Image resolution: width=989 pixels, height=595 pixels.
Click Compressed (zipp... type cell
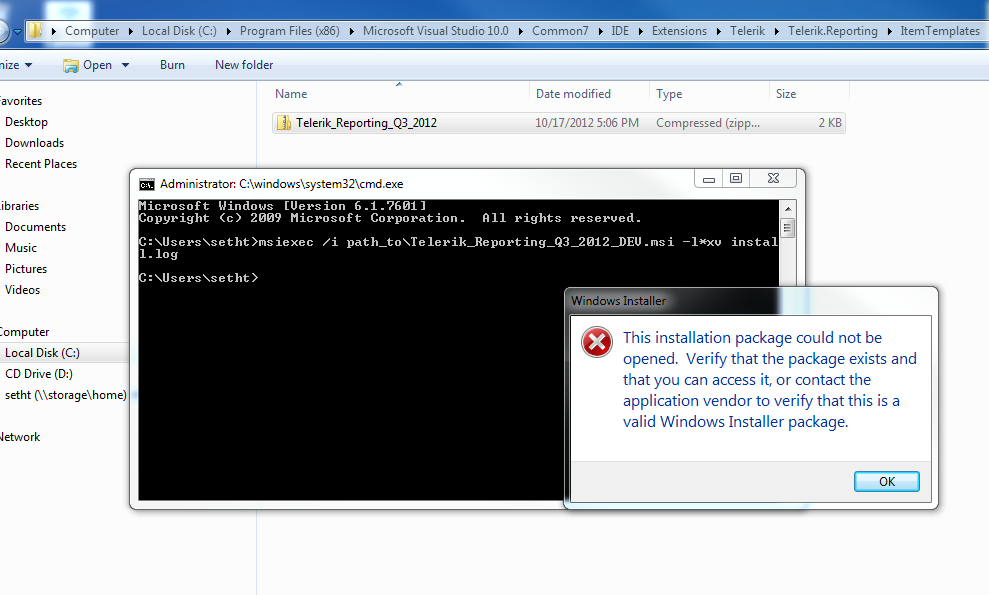(x=708, y=123)
